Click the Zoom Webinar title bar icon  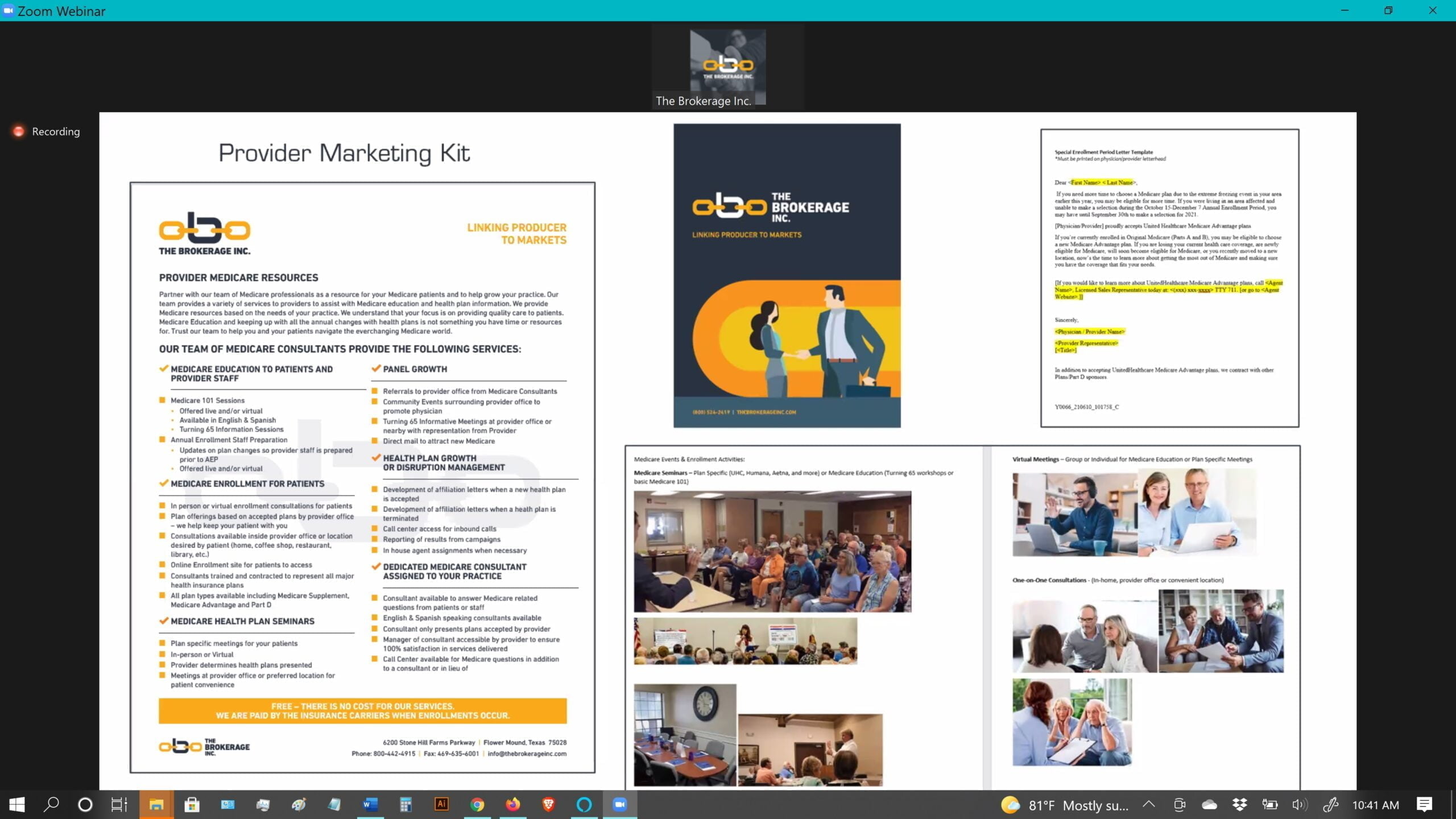[x=8, y=10]
